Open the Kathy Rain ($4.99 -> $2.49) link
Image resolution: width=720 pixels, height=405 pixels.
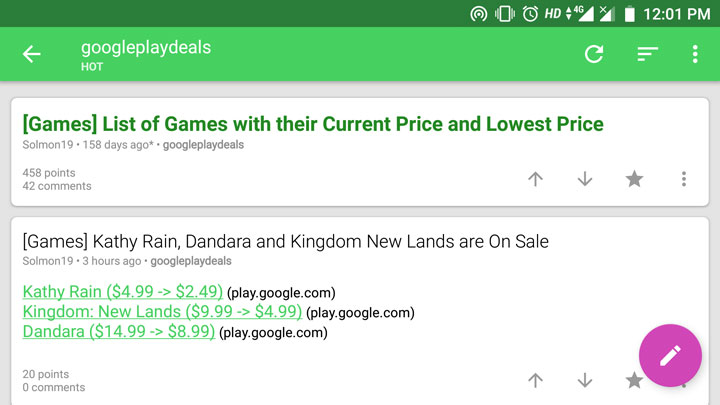[123, 292]
